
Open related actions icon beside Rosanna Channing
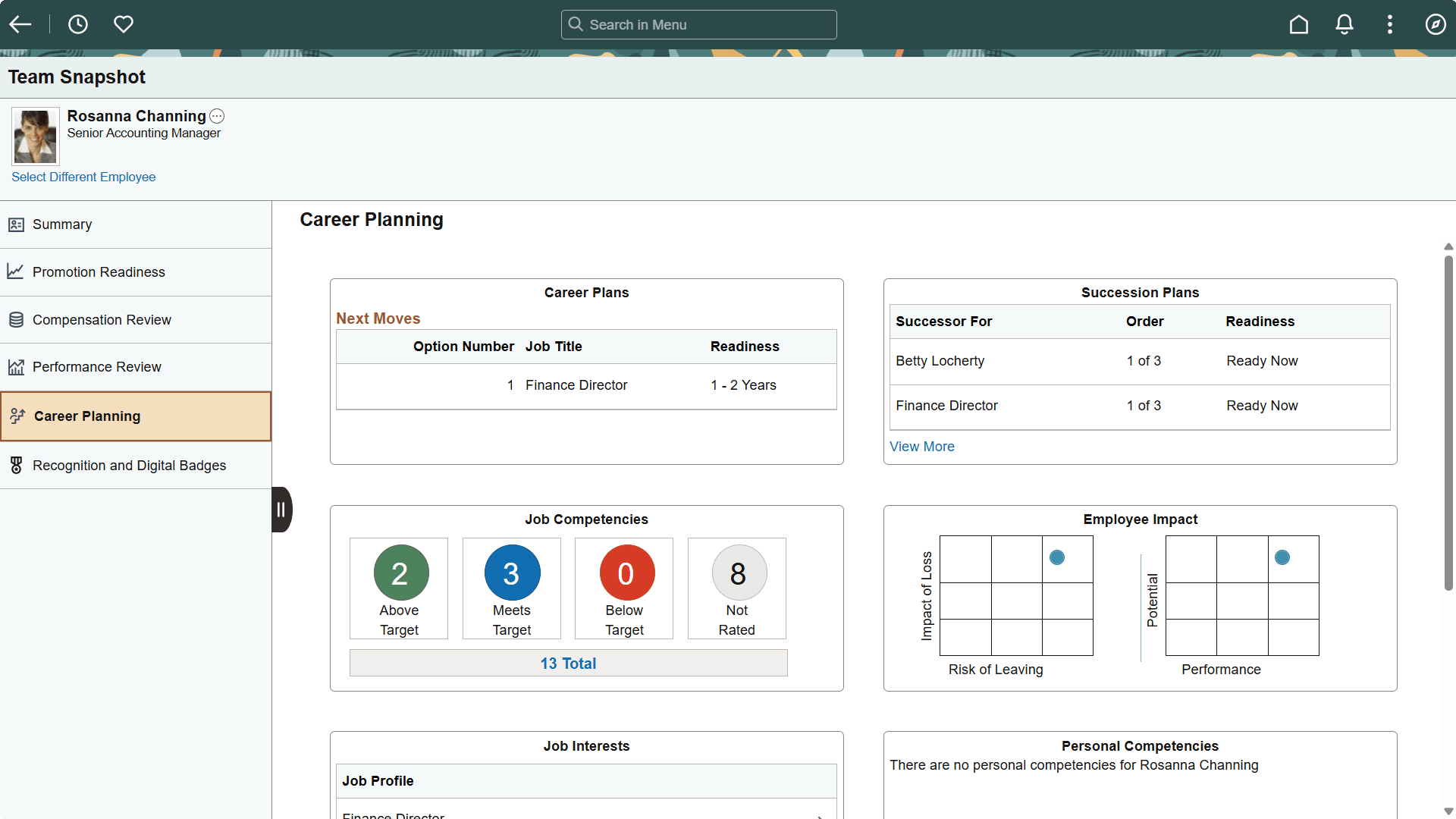click(x=217, y=116)
